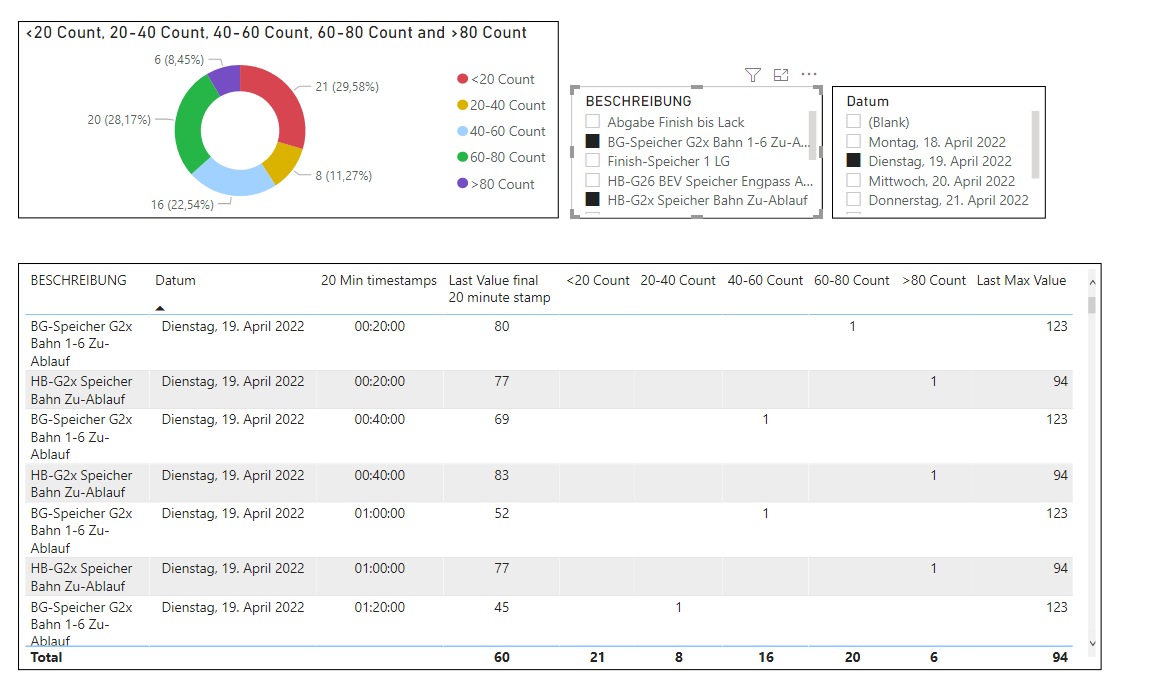Click the BESCHREIBUNG slicer header
This screenshot has width=1175, height=690.
point(638,101)
